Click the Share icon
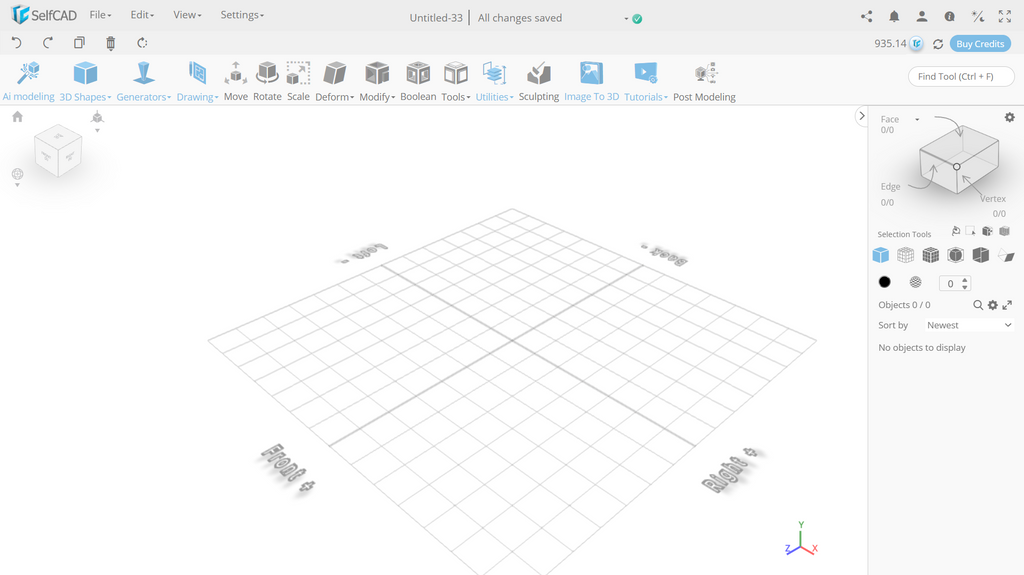 [x=867, y=16]
